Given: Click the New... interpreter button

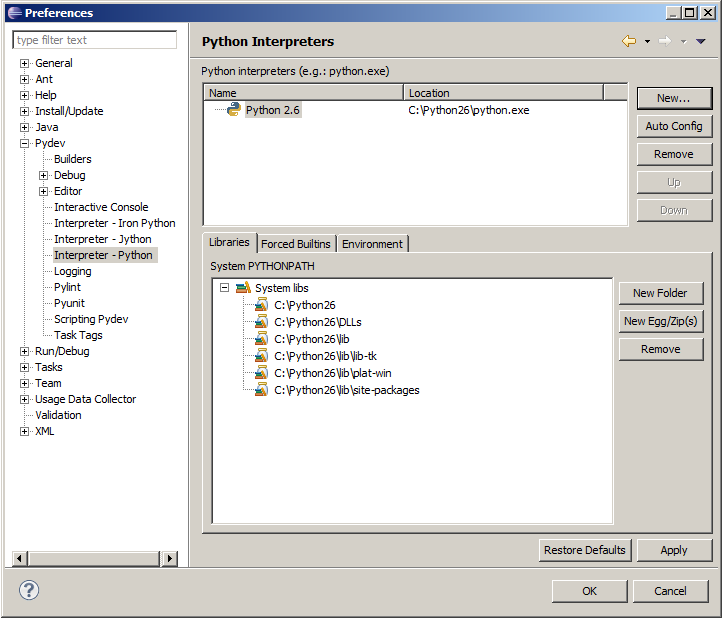Looking at the screenshot, I should pyautogui.click(x=674, y=98).
